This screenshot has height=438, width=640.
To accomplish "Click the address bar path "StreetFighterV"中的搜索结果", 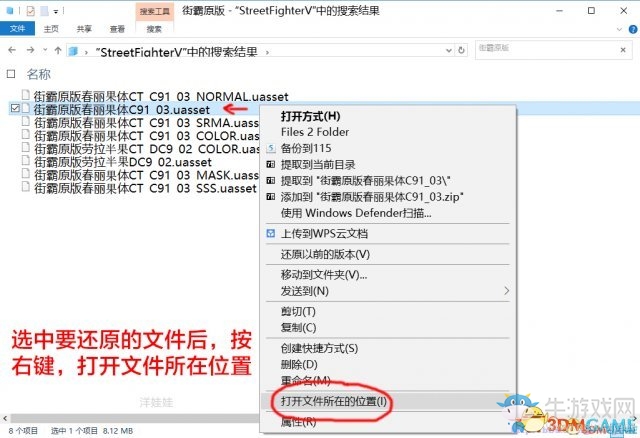I will click(177, 52).
